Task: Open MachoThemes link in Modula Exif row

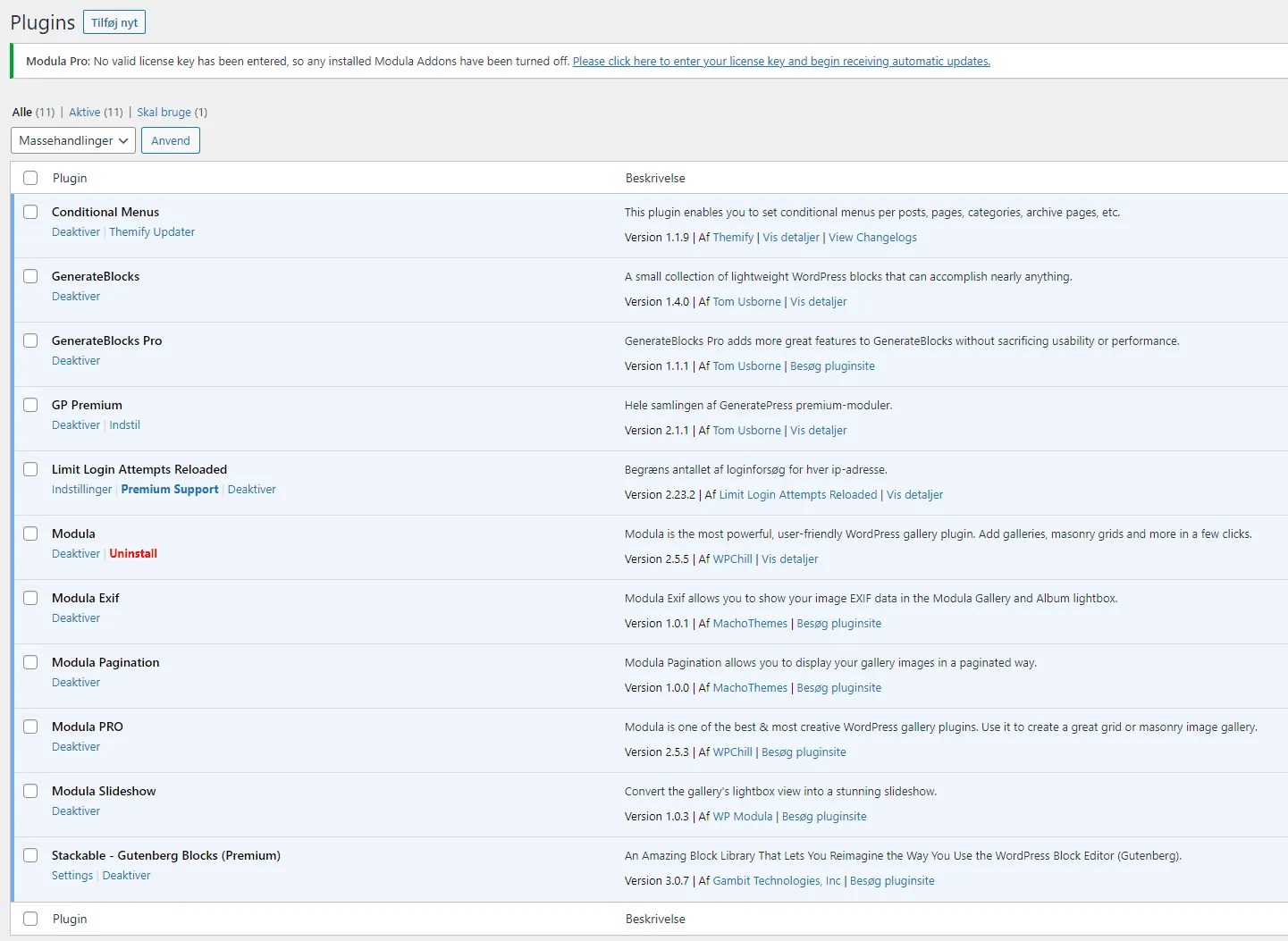Action: [x=750, y=623]
